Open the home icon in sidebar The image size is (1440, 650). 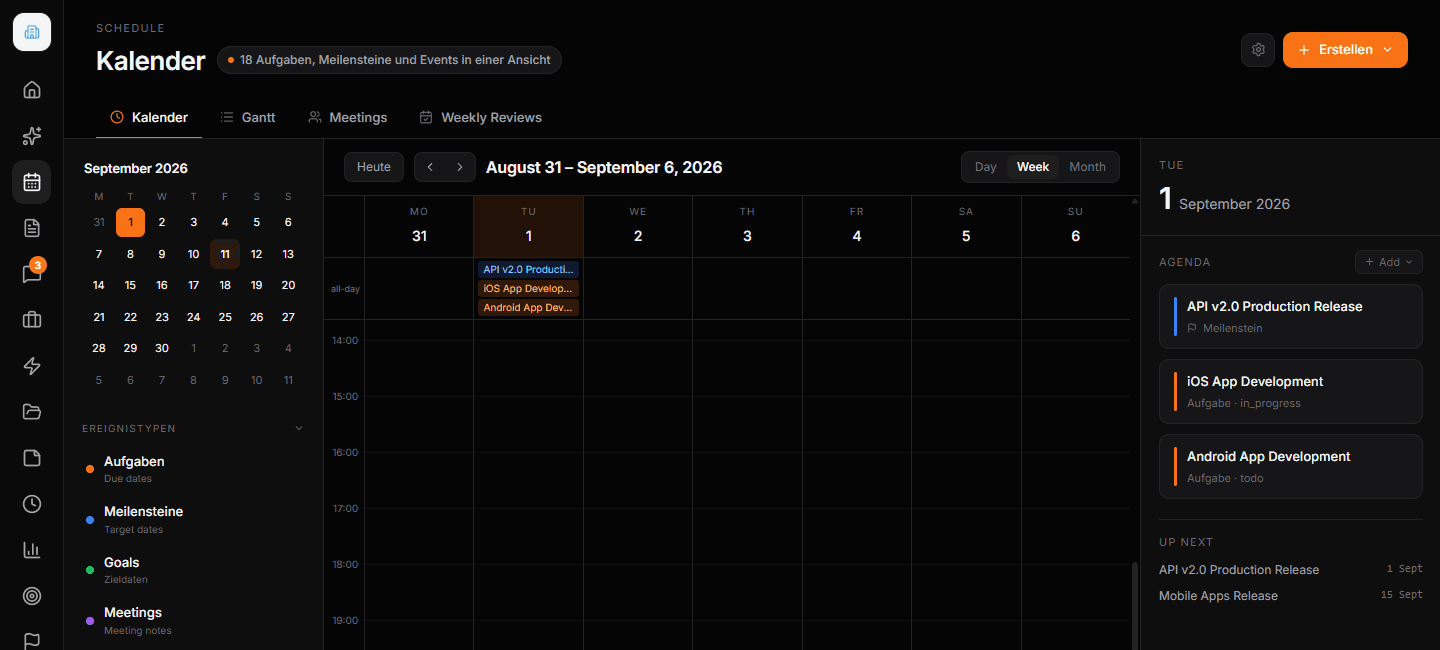point(32,90)
